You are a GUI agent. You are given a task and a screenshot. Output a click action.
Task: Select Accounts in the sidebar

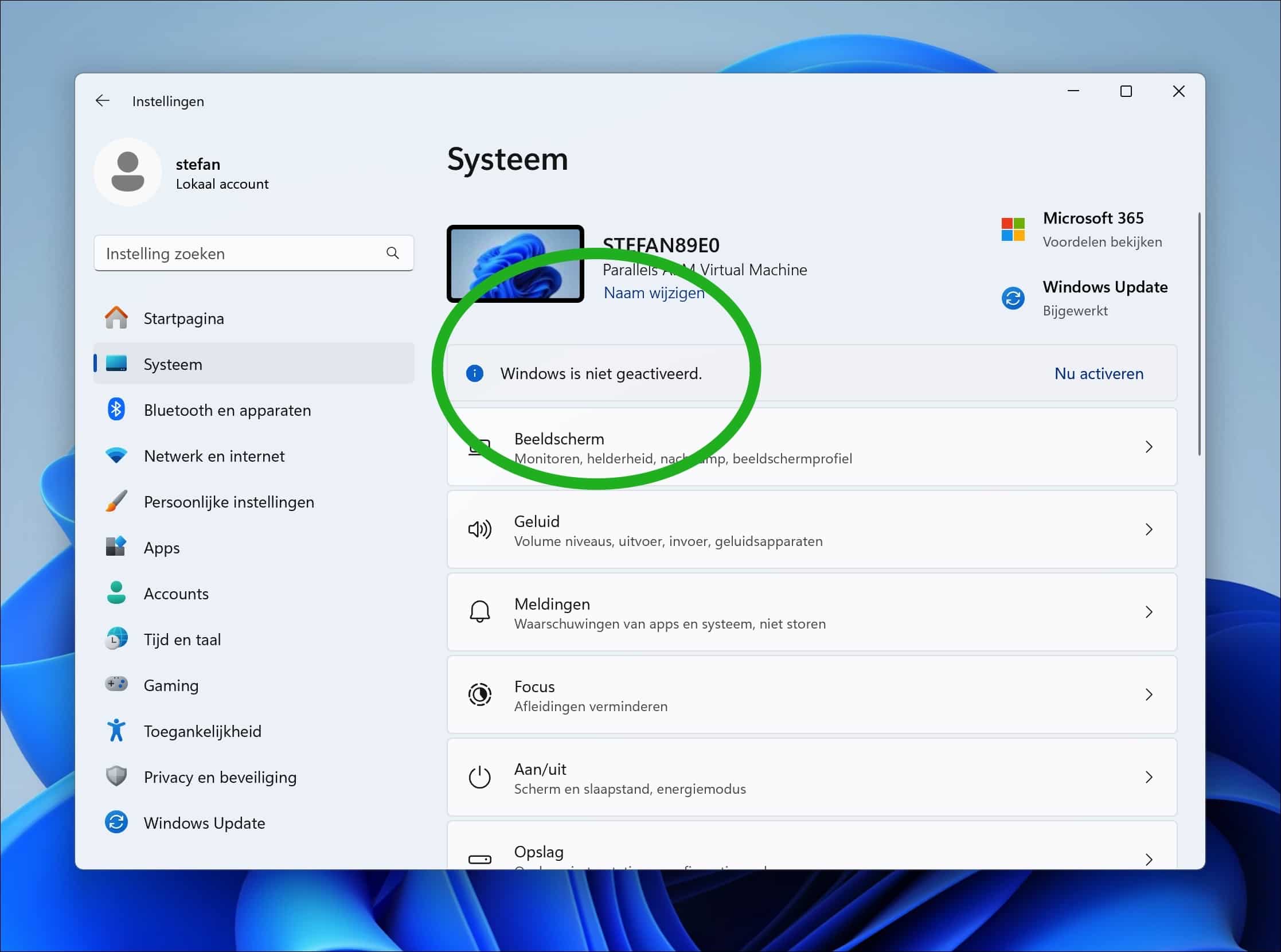pyautogui.click(x=176, y=593)
